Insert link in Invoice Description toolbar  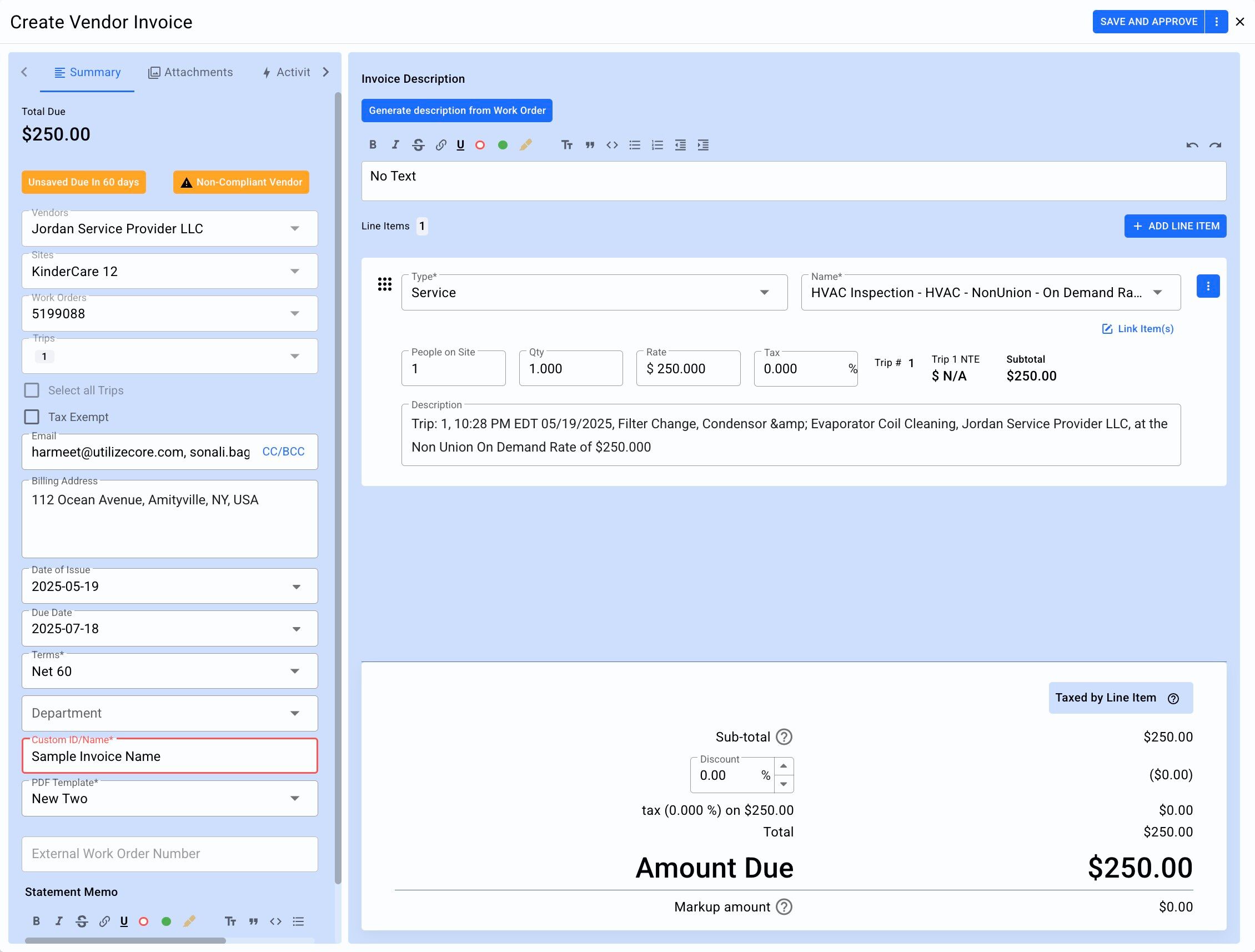tap(441, 144)
